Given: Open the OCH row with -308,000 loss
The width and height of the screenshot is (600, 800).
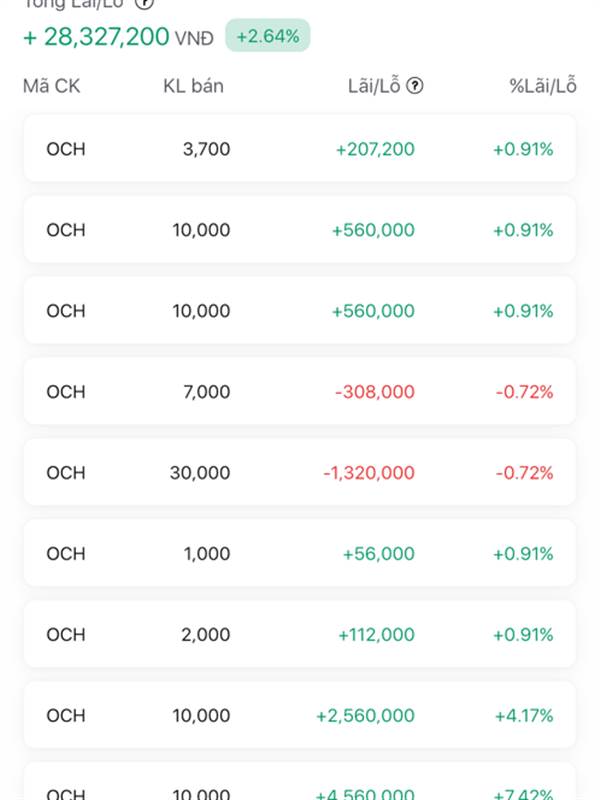Looking at the screenshot, I should tap(300, 392).
